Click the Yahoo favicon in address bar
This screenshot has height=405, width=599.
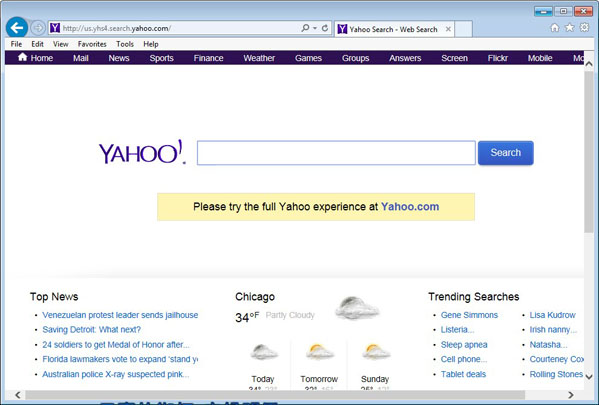(x=55, y=28)
